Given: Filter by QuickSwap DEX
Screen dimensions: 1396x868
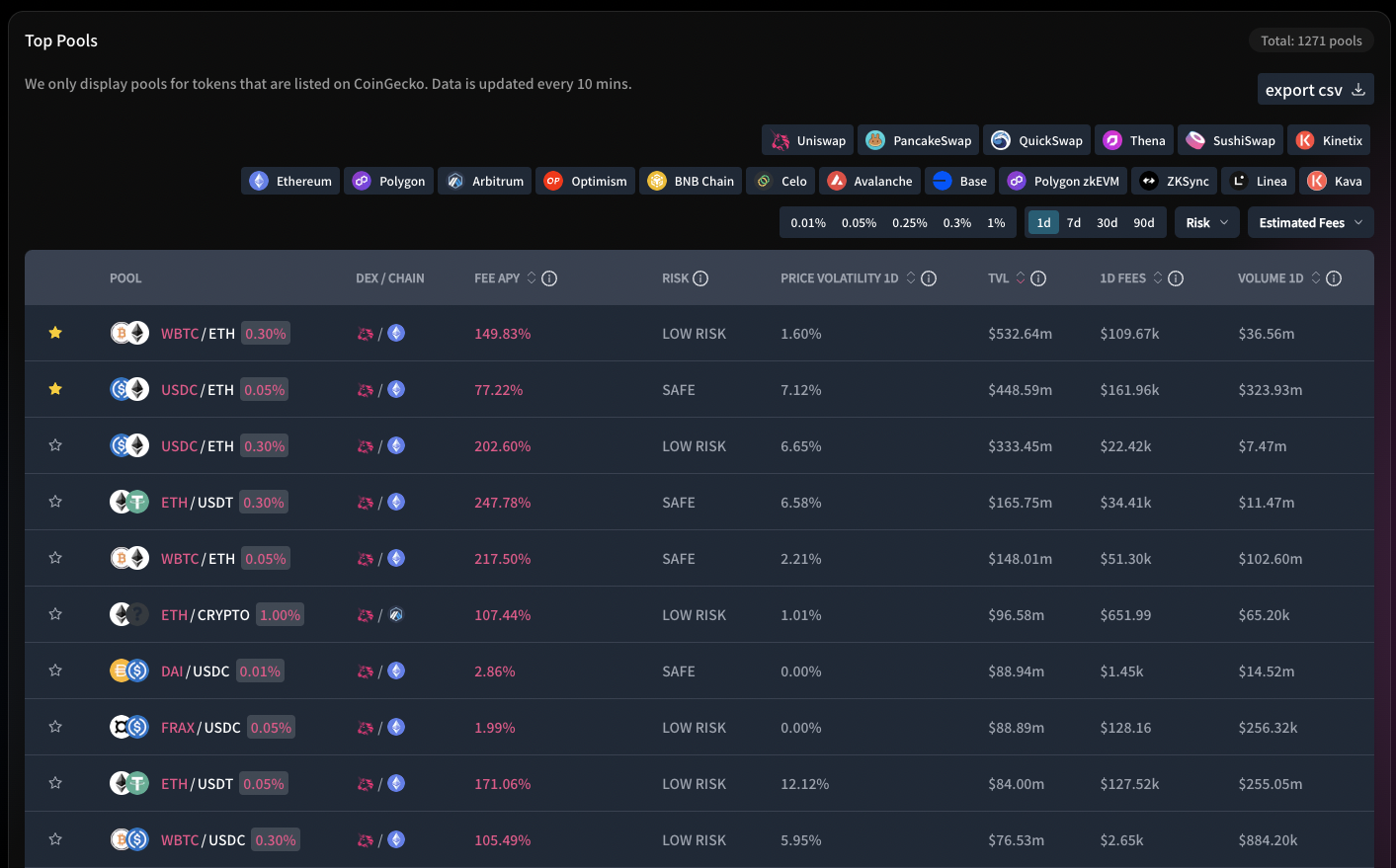Looking at the screenshot, I should click(1036, 140).
